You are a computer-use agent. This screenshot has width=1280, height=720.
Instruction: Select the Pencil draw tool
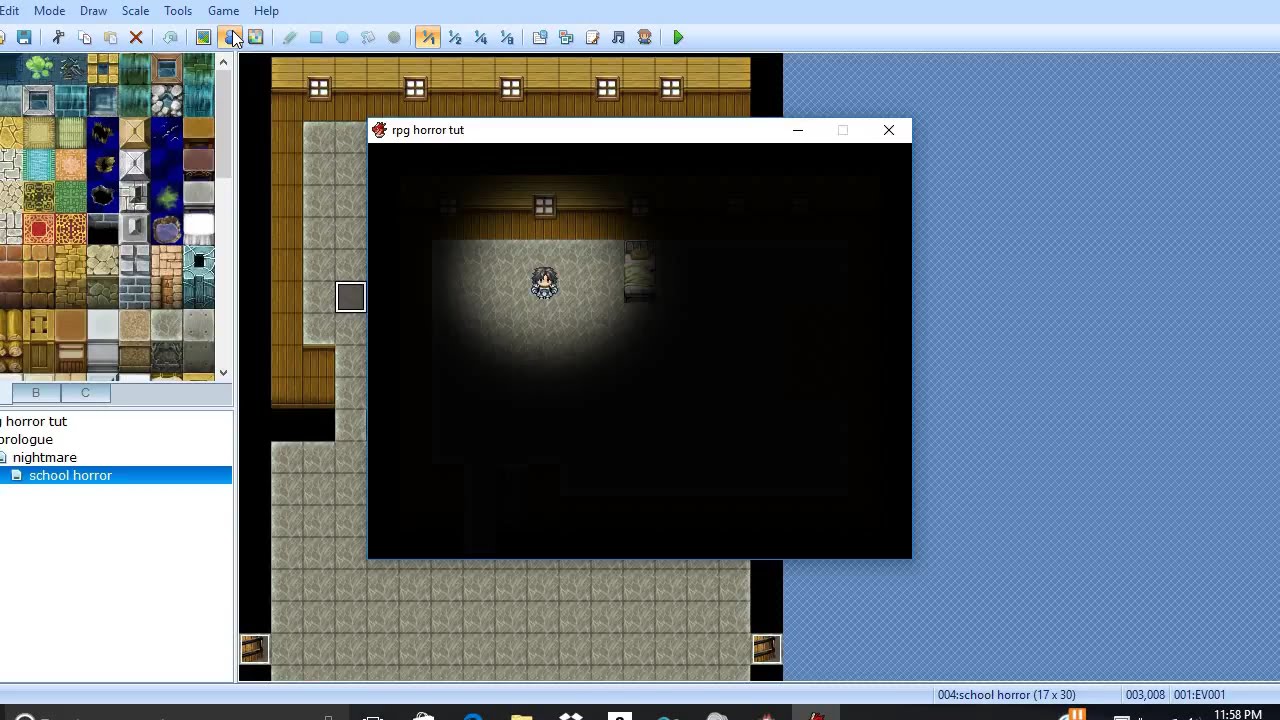[289, 38]
